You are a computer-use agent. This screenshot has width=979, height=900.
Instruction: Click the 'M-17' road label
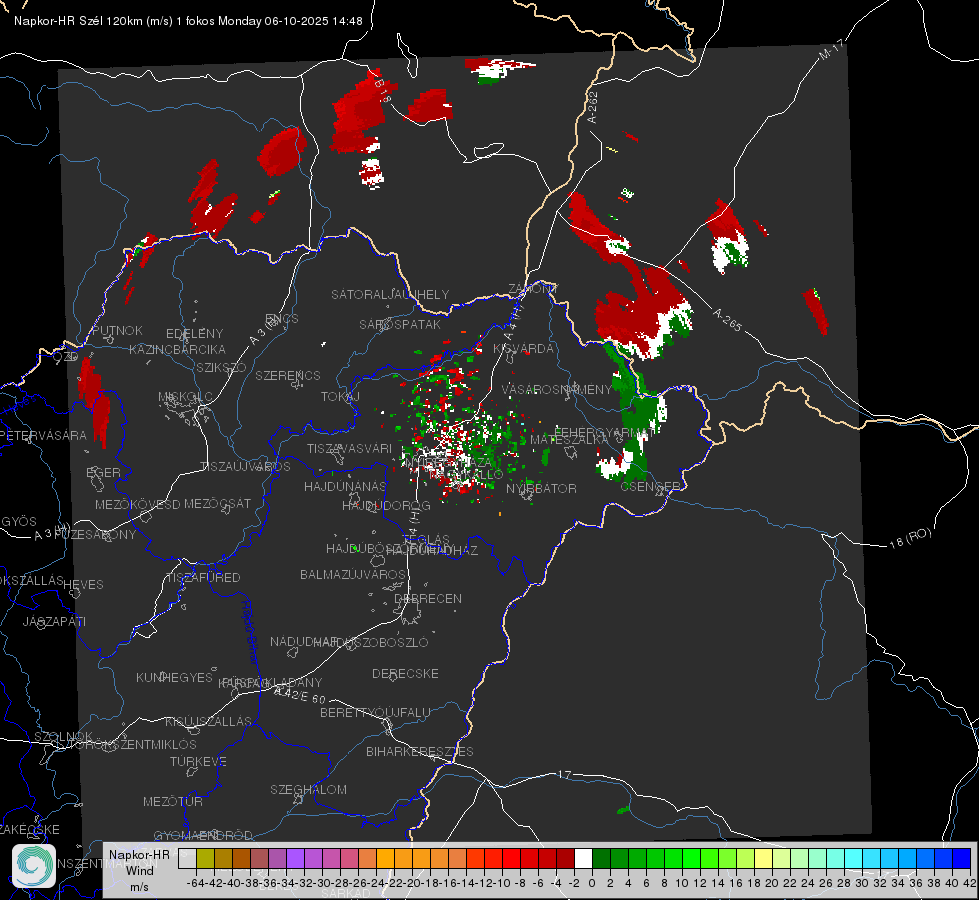coord(832,50)
